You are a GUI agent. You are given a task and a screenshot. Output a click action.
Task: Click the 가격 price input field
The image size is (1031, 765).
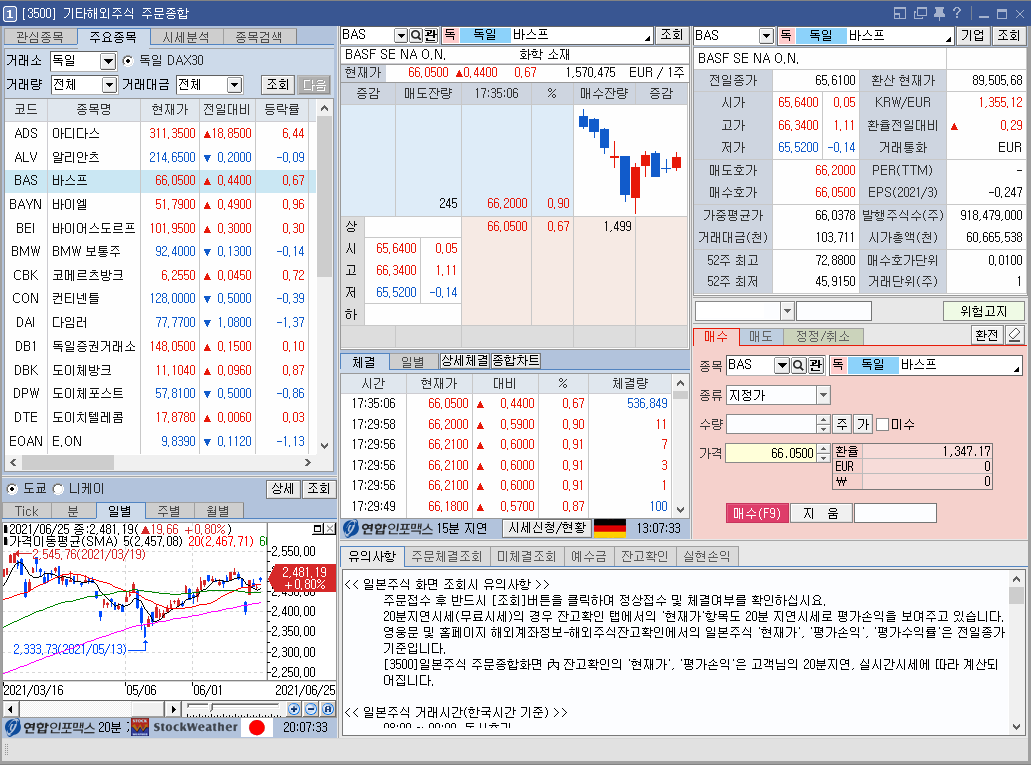pos(771,453)
